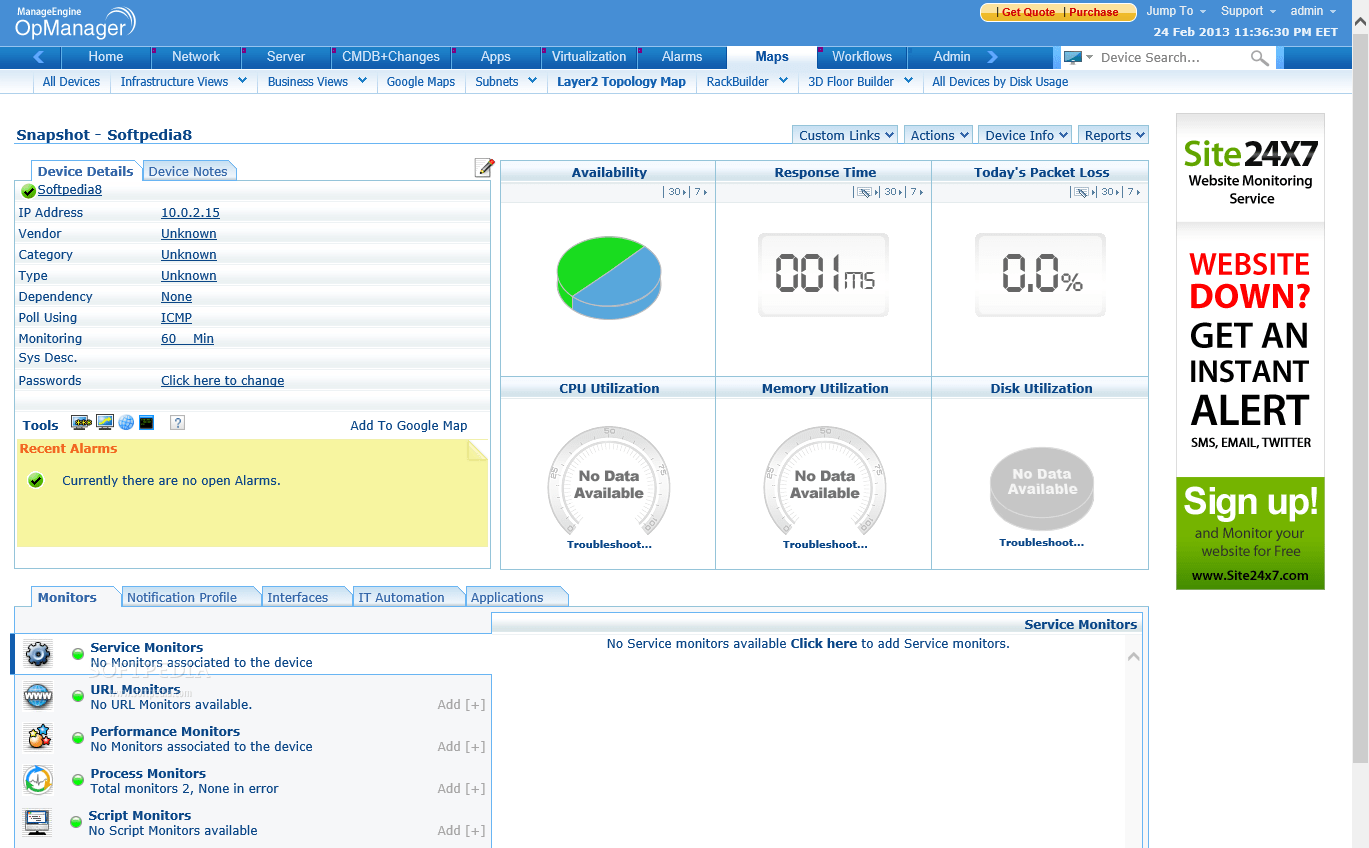Launch the web browse tool globe icon

126,422
